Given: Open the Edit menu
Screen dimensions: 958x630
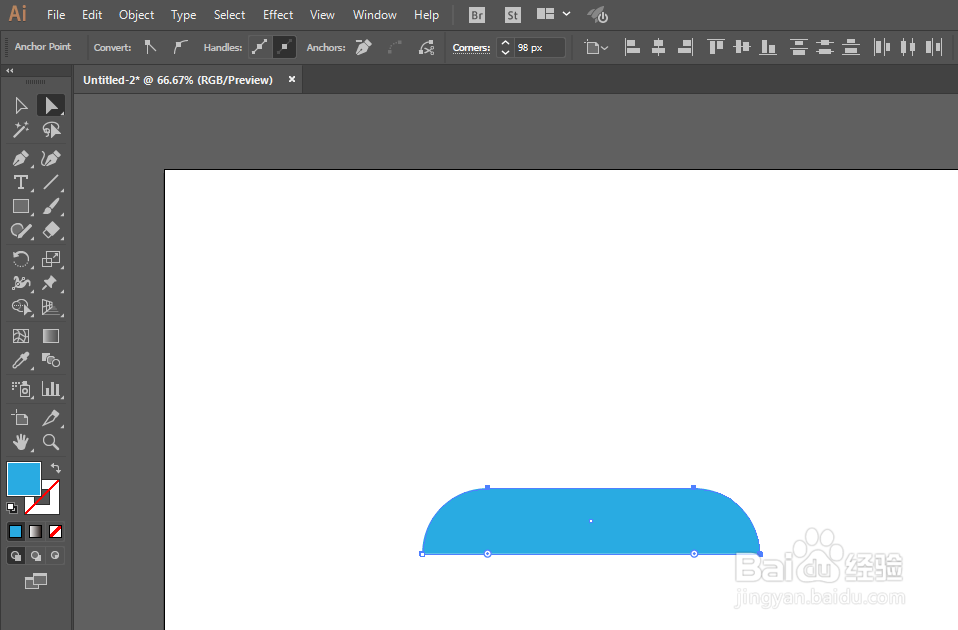Looking at the screenshot, I should click(92, 15).
